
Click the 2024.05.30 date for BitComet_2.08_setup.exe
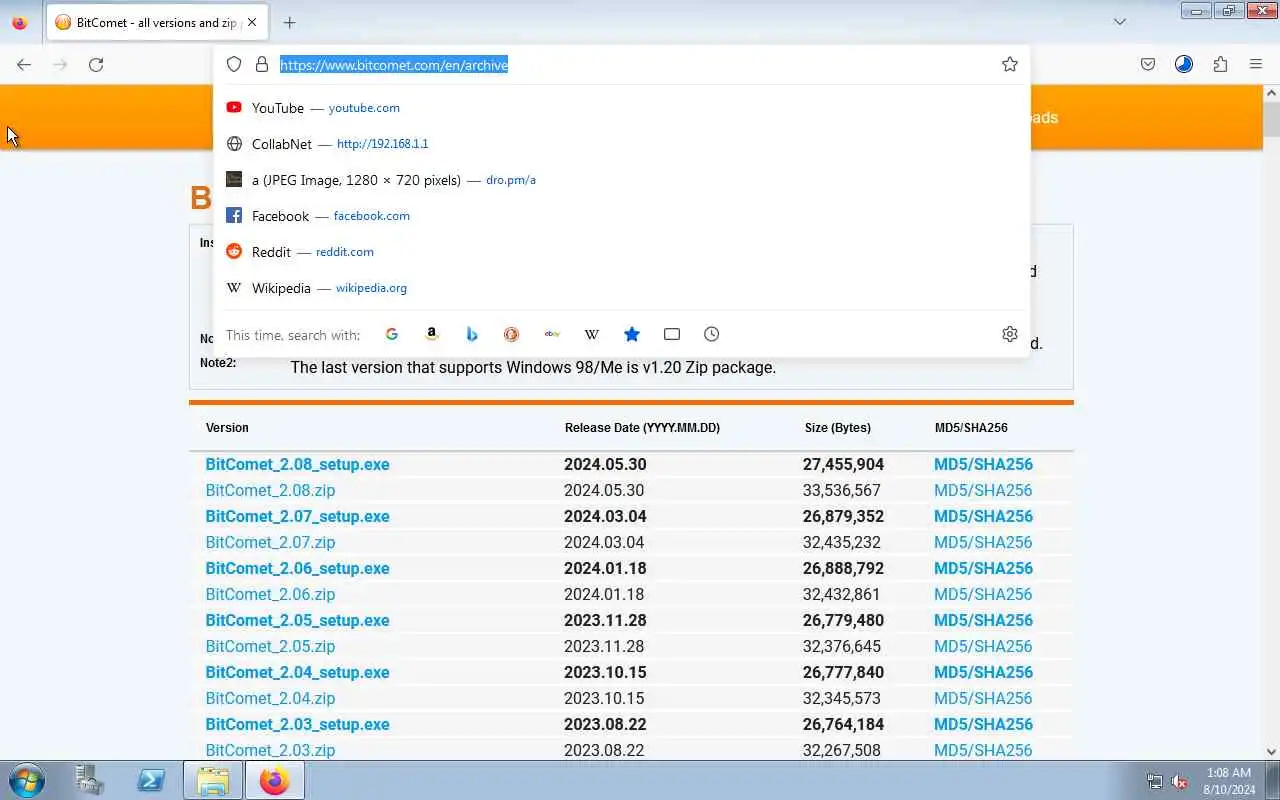(x=605, y=464)
